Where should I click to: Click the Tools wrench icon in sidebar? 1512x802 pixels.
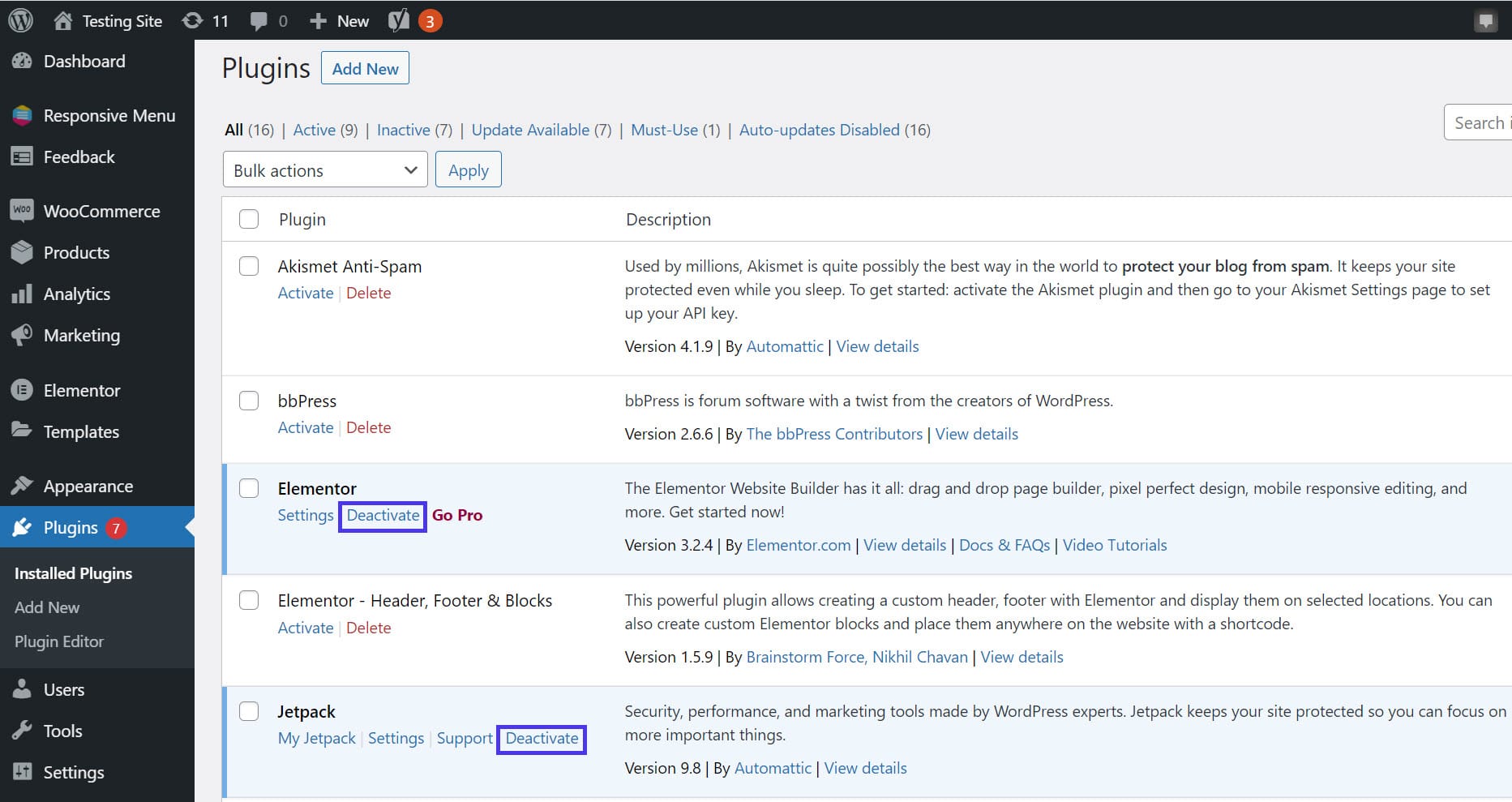tap(24, 731)
